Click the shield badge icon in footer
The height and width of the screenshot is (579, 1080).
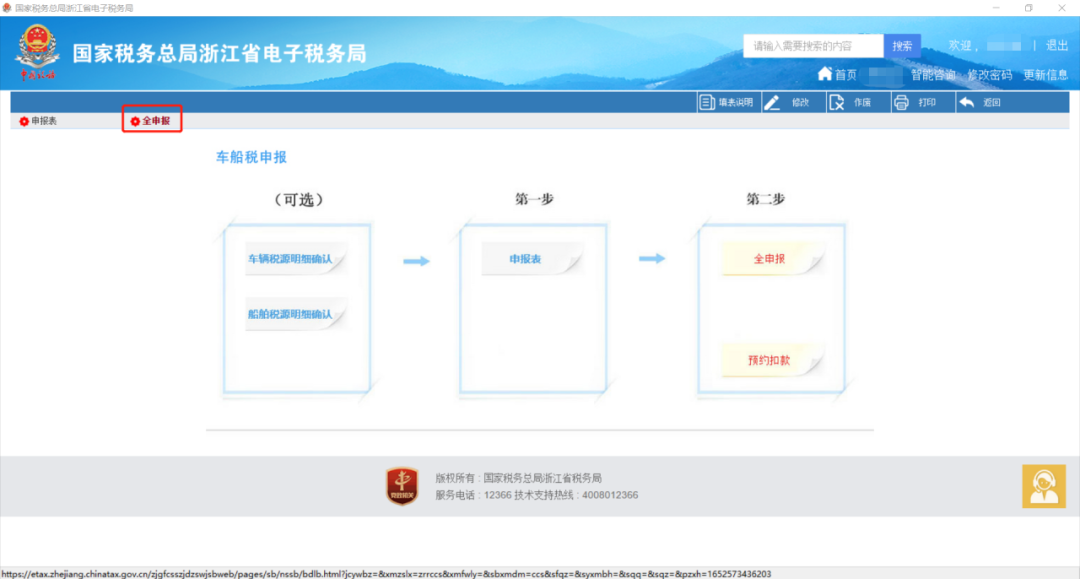(402, 486)
